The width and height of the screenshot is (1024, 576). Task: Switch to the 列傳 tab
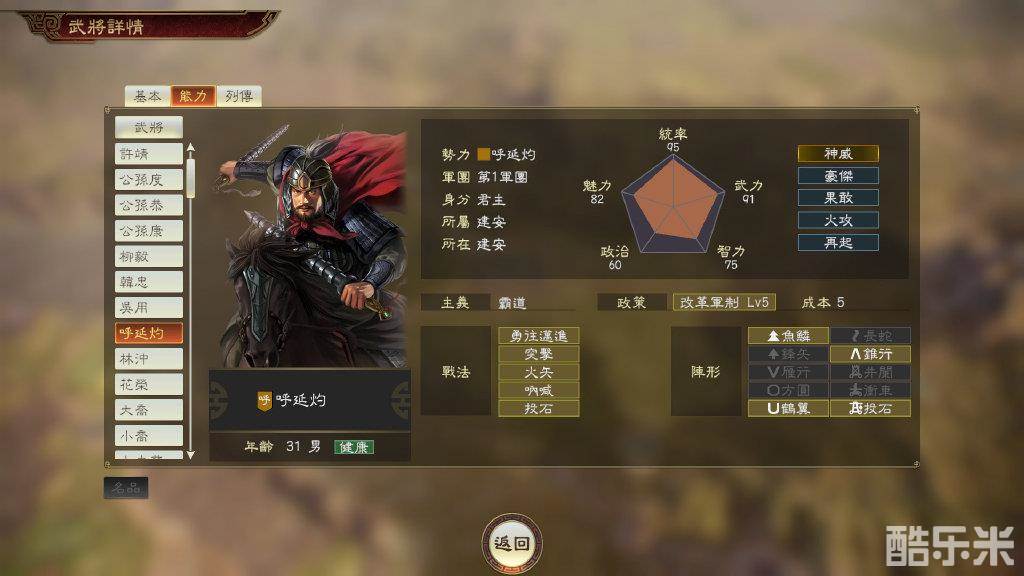(x=239, y=96)
